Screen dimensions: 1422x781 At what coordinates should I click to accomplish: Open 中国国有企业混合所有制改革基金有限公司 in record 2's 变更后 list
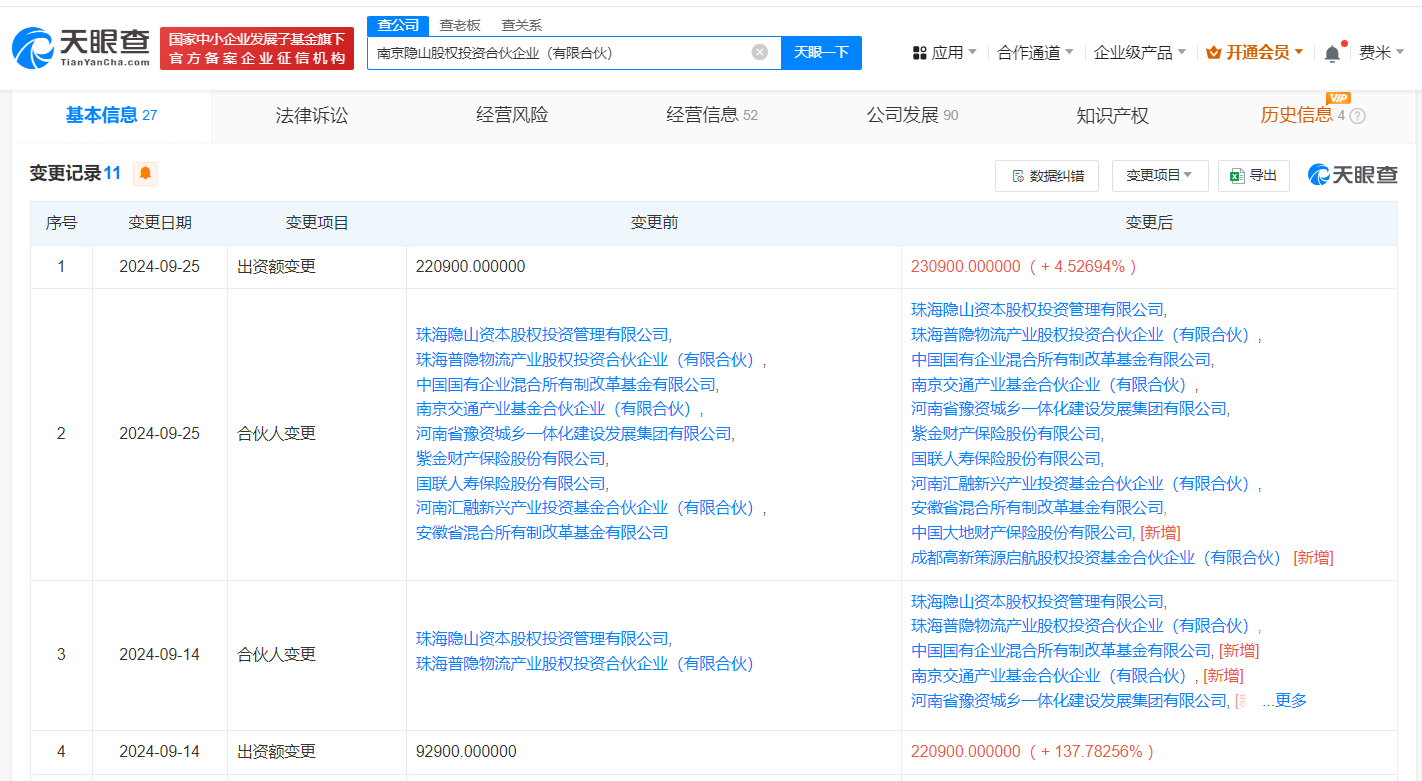pos(1061,359)
